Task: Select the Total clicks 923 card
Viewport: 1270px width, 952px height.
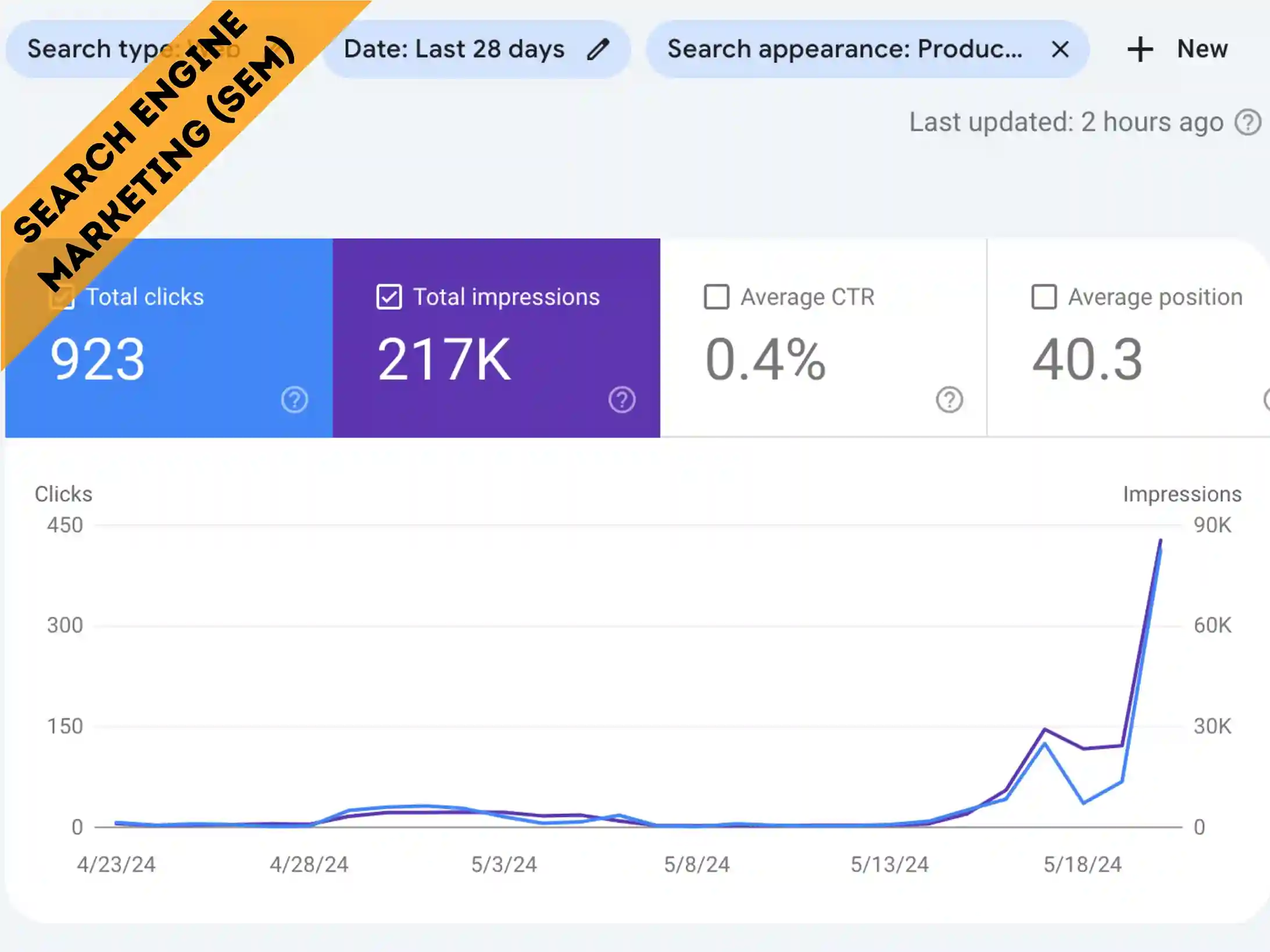Action: tap(169, 338)
